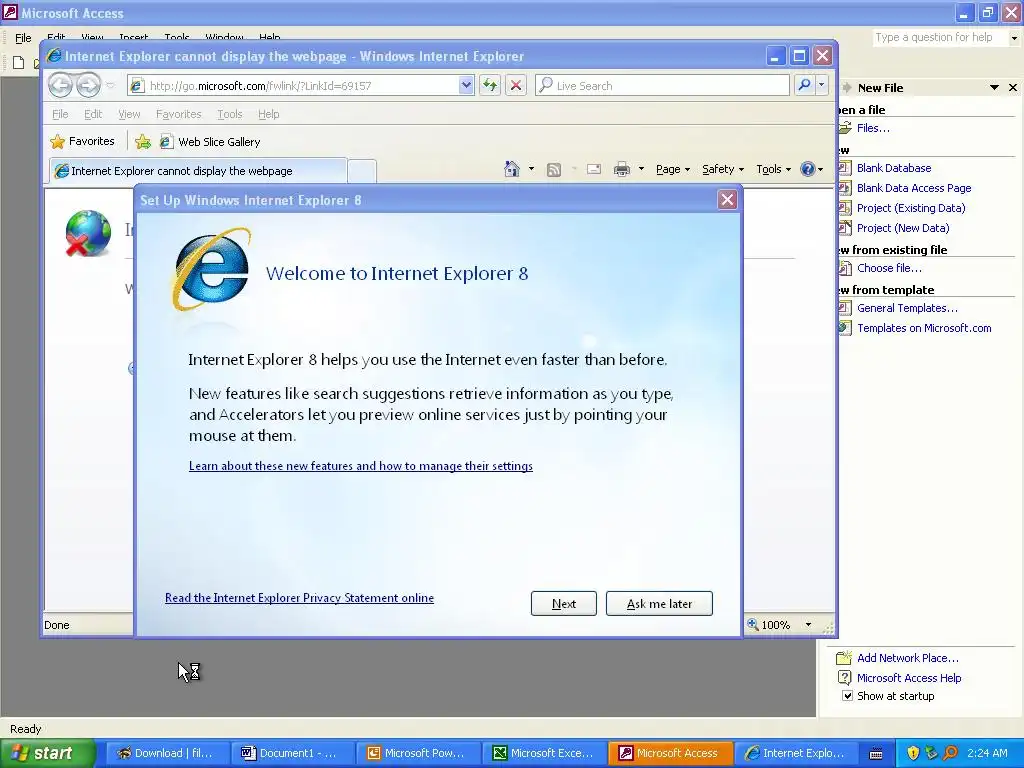The height and width of the screenshot is (768, 1024).
Task: Open the Tools dropdown in command bar
Action: (x=773, y=169)
